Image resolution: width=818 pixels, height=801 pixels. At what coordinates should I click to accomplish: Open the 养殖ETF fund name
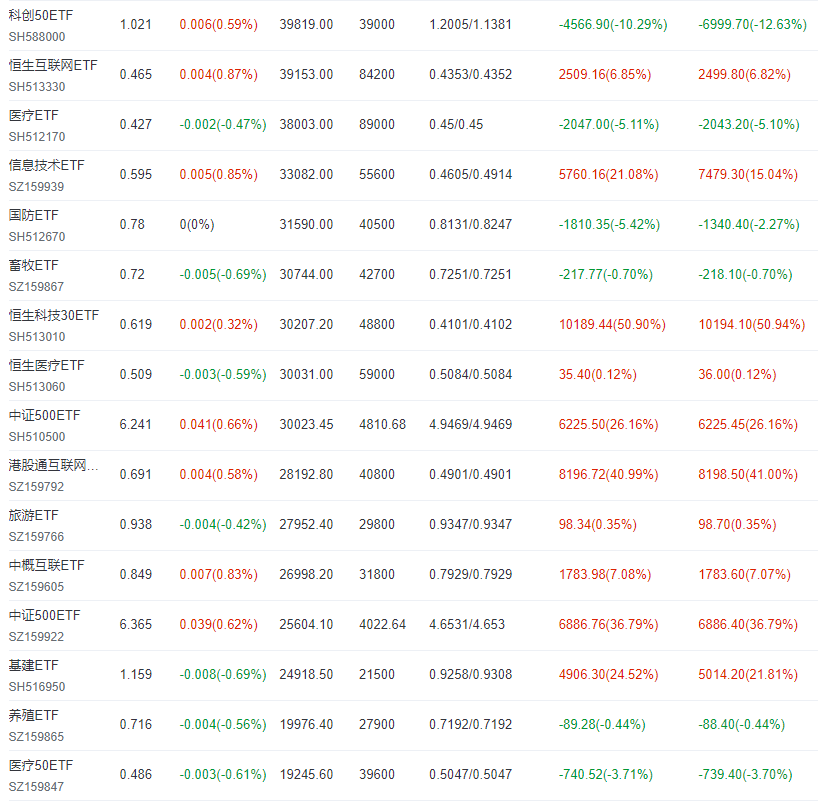pyautogui.click(x=34, y=715)
